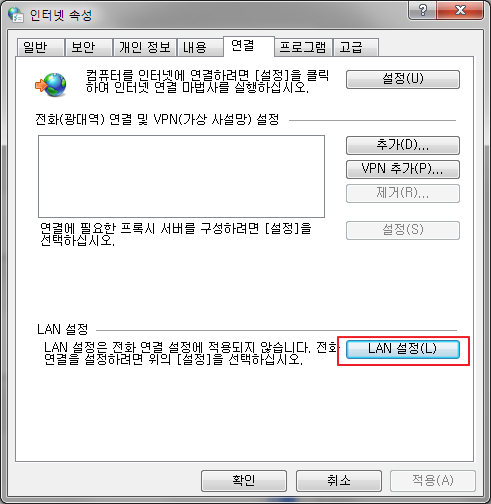Open LAN 설정(L) dialog
The width and height of the screenshot is (491, 504).
click(x=403, y=349)
